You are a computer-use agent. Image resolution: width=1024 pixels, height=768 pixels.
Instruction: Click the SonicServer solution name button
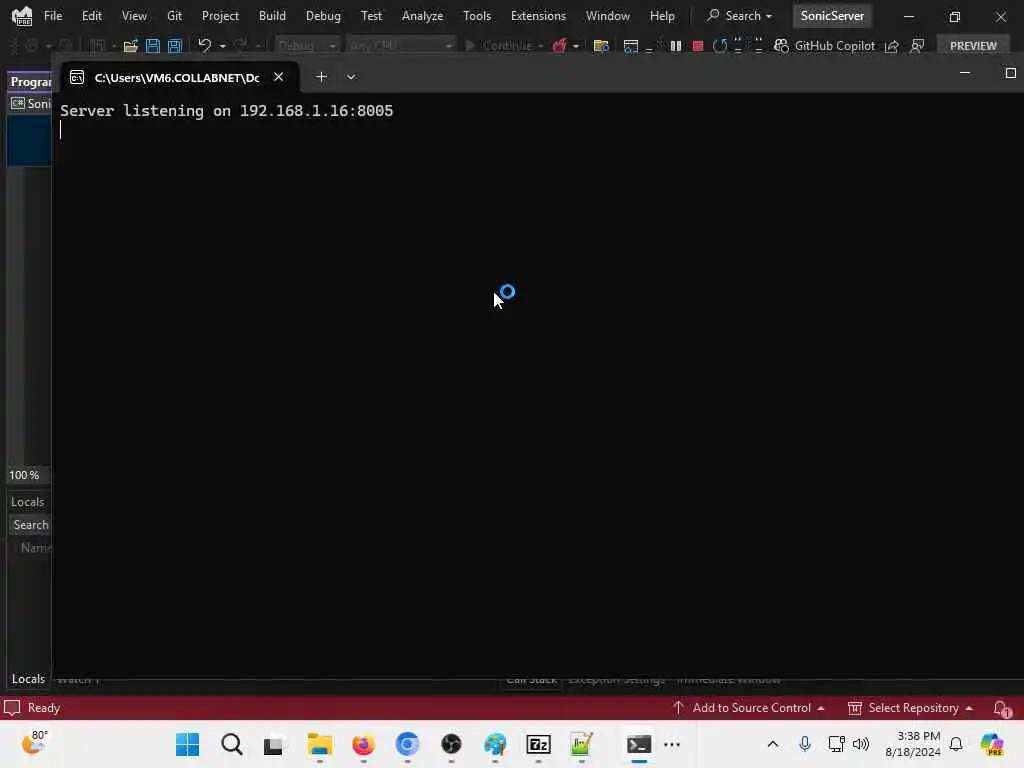pyautogui.click(x=832, y=16)
